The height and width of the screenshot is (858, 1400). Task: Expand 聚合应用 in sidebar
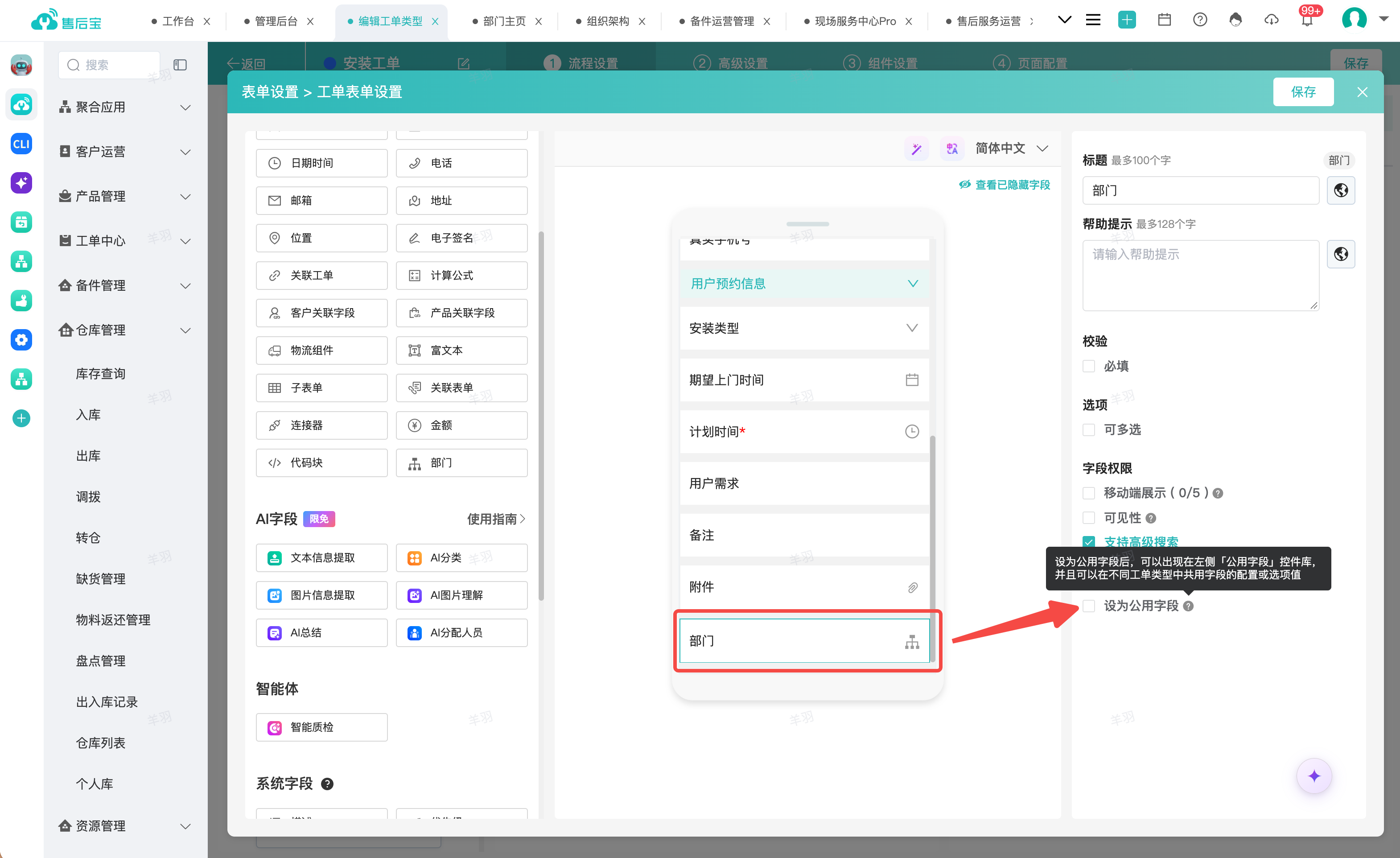[125, 107]
